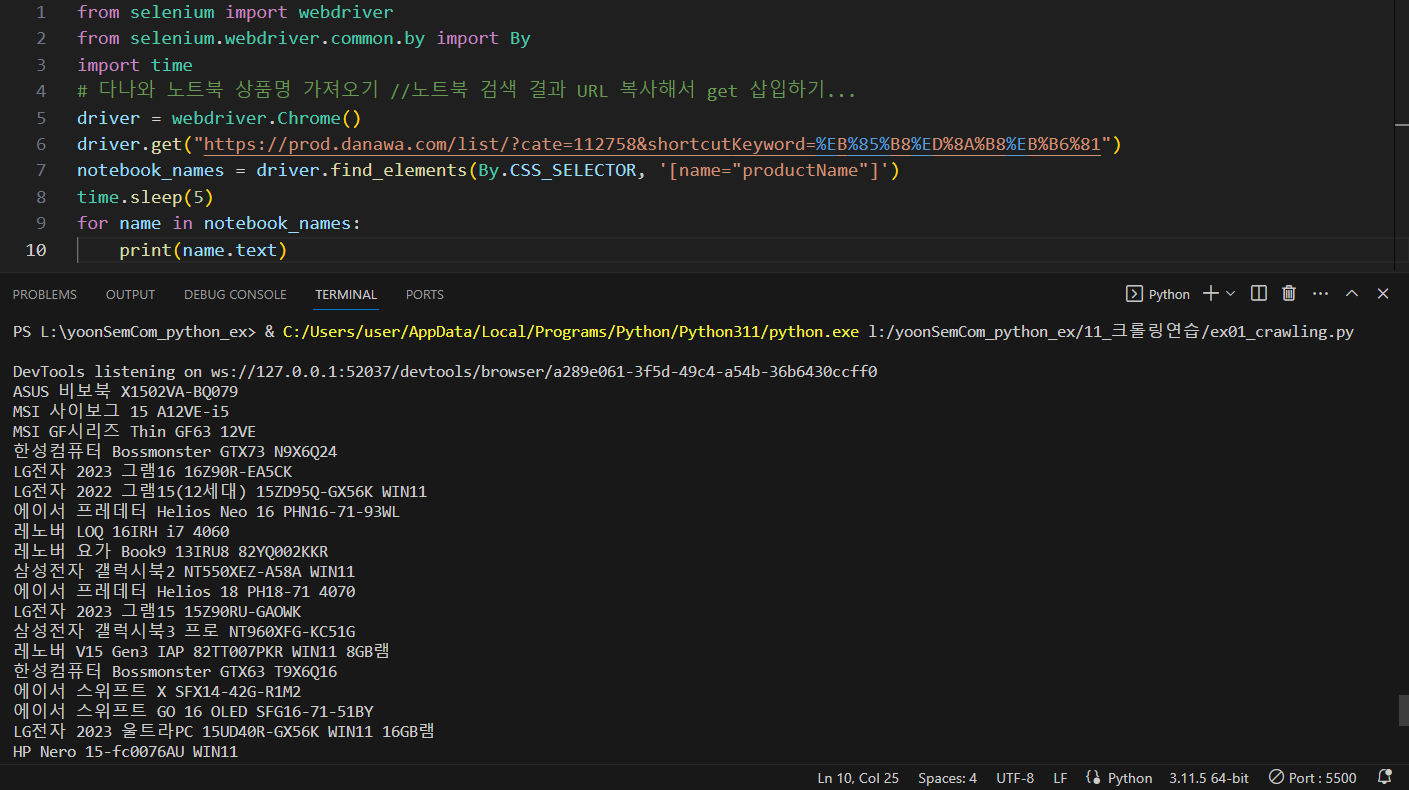Click Port : 5500 Live Server item

coord(1313,778)
